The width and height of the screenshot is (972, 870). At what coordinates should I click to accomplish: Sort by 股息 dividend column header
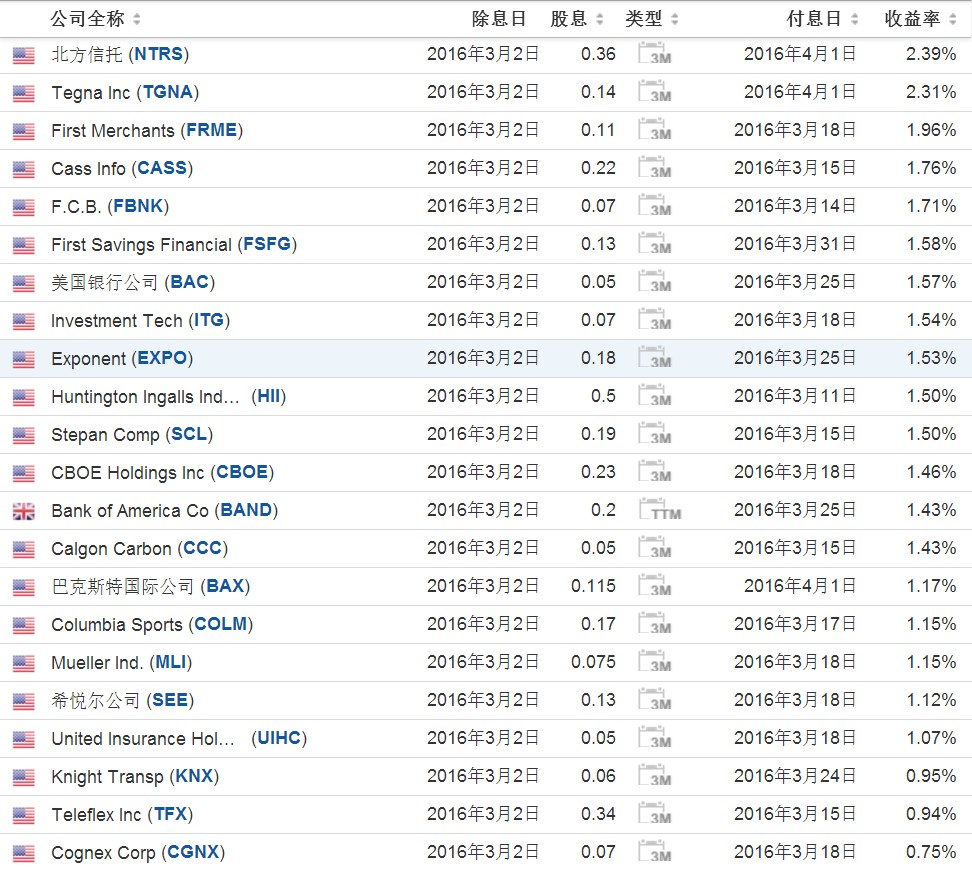(x=577, y=19)
